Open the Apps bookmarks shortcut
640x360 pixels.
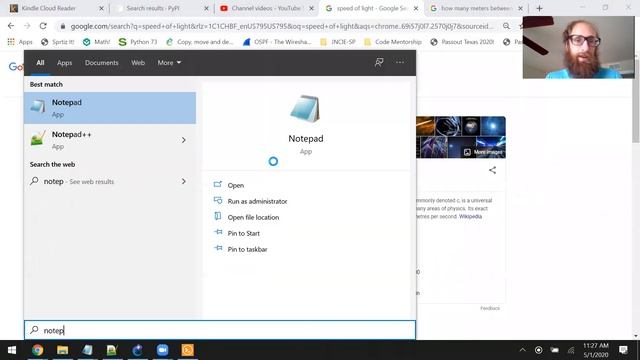(20, 42)
